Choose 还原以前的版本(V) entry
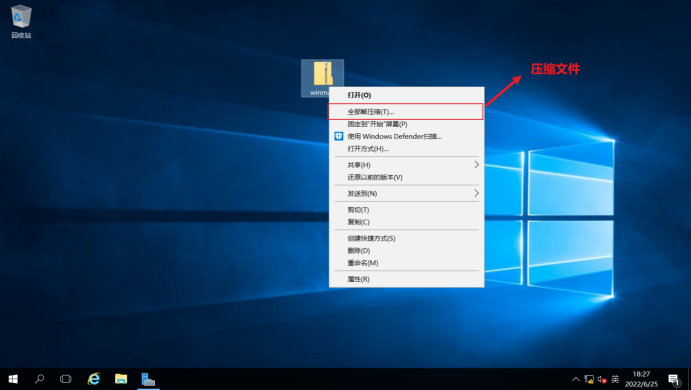691x390 pixels. click(x=406, y=177)
